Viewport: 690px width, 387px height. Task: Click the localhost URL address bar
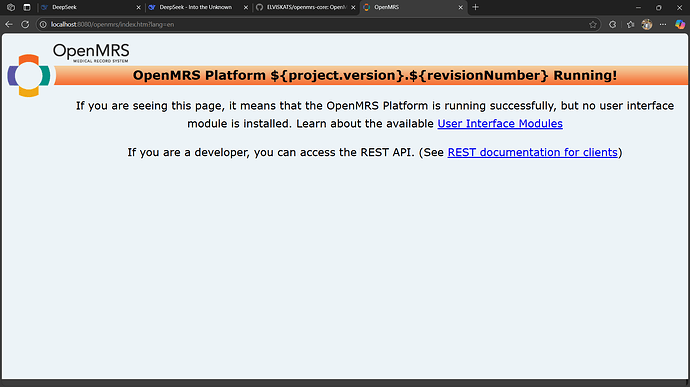click(x=317, y=25)
